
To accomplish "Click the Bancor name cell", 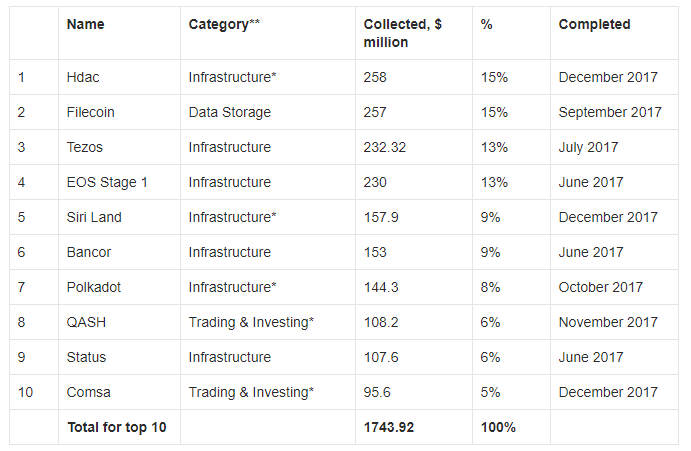I will pyautogui.click(x=88, y=252).
